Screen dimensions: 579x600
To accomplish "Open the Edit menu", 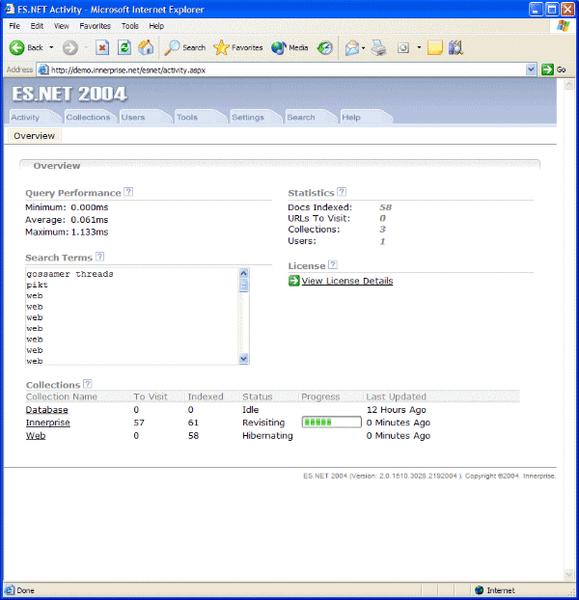I will pyautogui.click(x=37, y=26).
